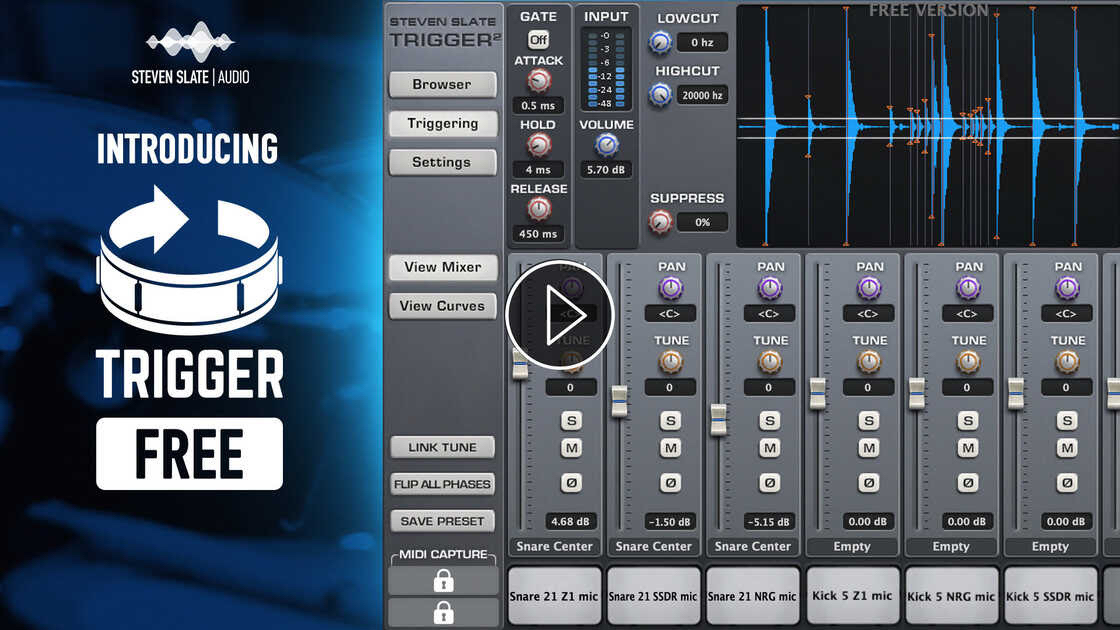Viewport: 1120px width, 630px height.
Task: Click the FLIP ALL PHASES button
Action: (442, 484)
